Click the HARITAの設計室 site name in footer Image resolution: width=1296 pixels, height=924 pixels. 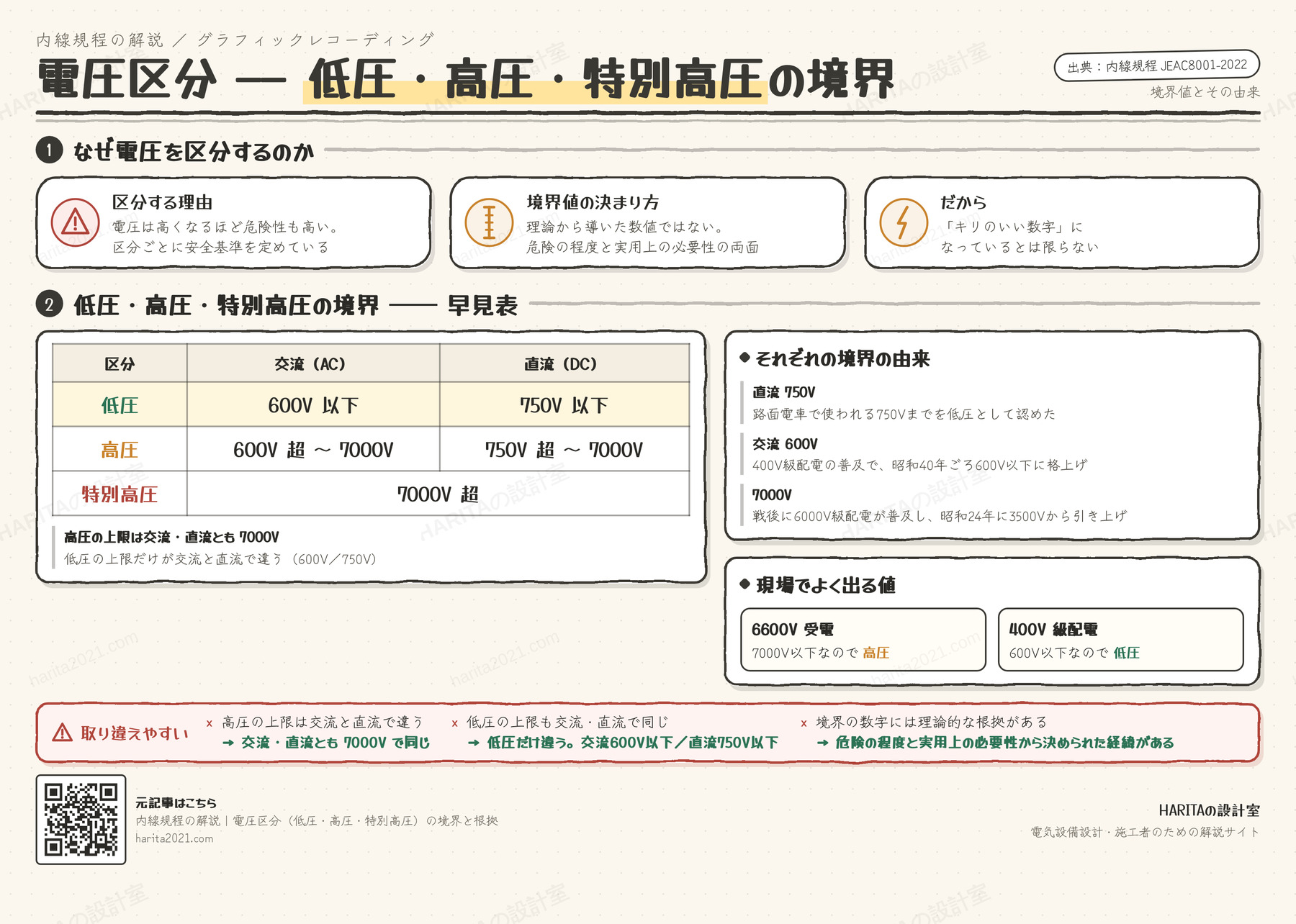click(1209, 810)
